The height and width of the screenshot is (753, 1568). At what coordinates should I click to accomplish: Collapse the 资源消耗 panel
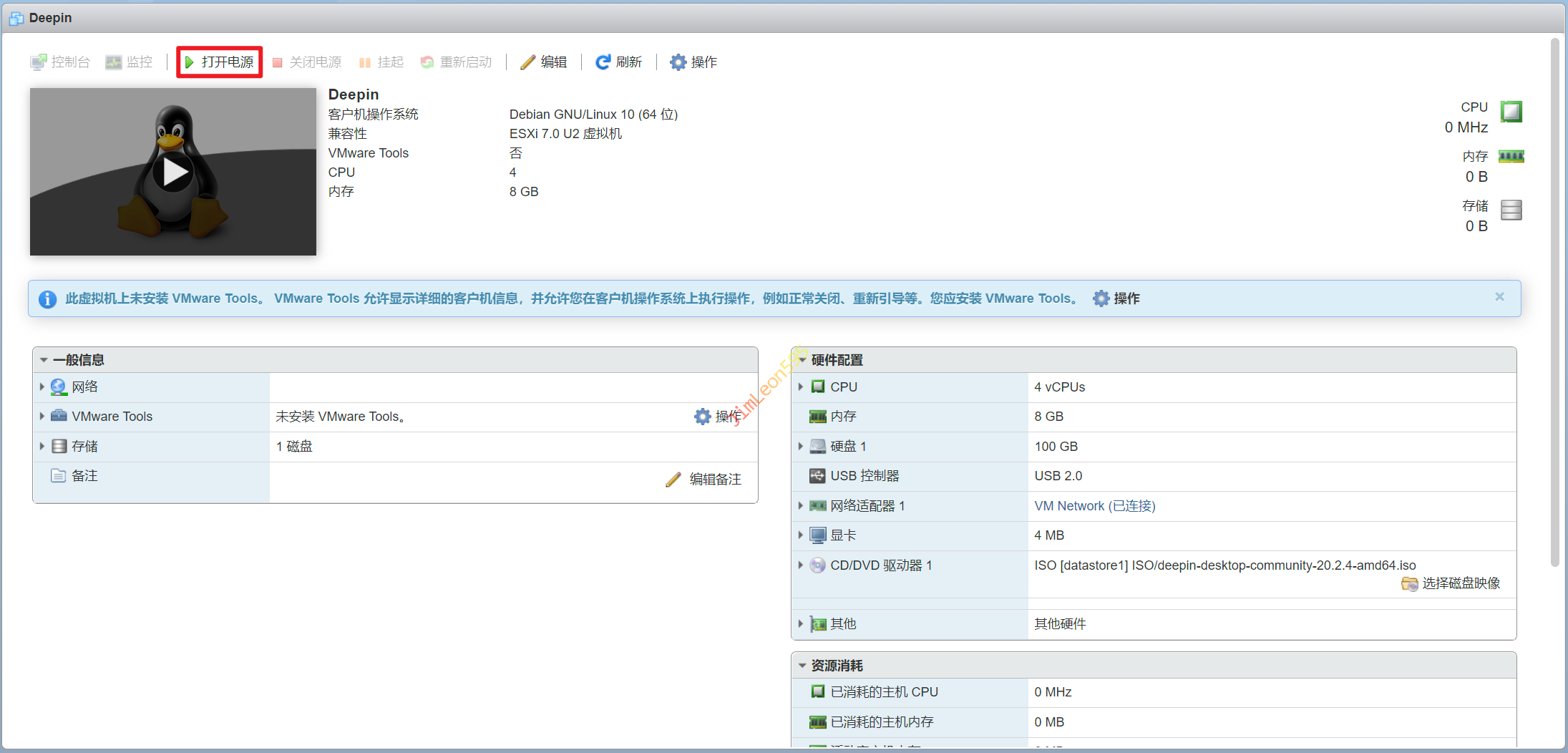[x=803, y=666]
